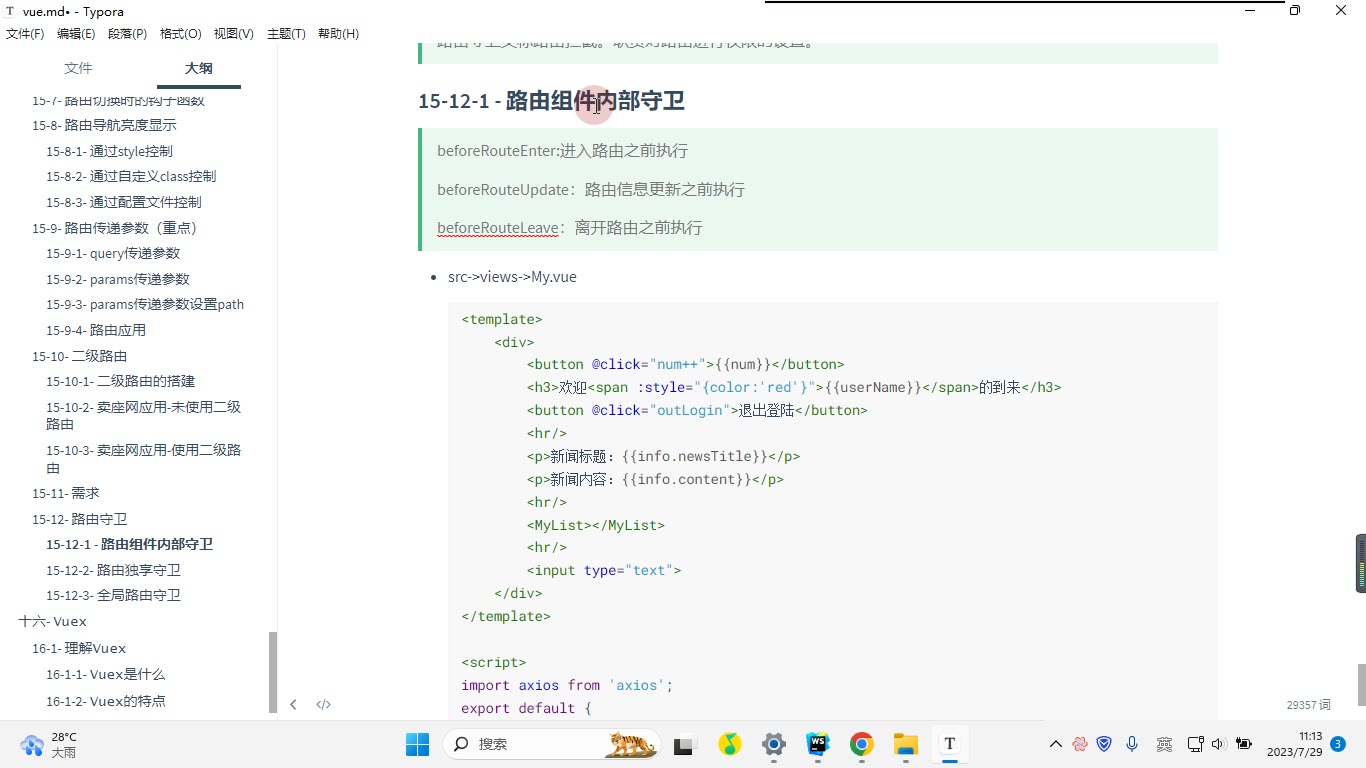
Task: Click the input method tray icon
Action: tap(1164, 744)
